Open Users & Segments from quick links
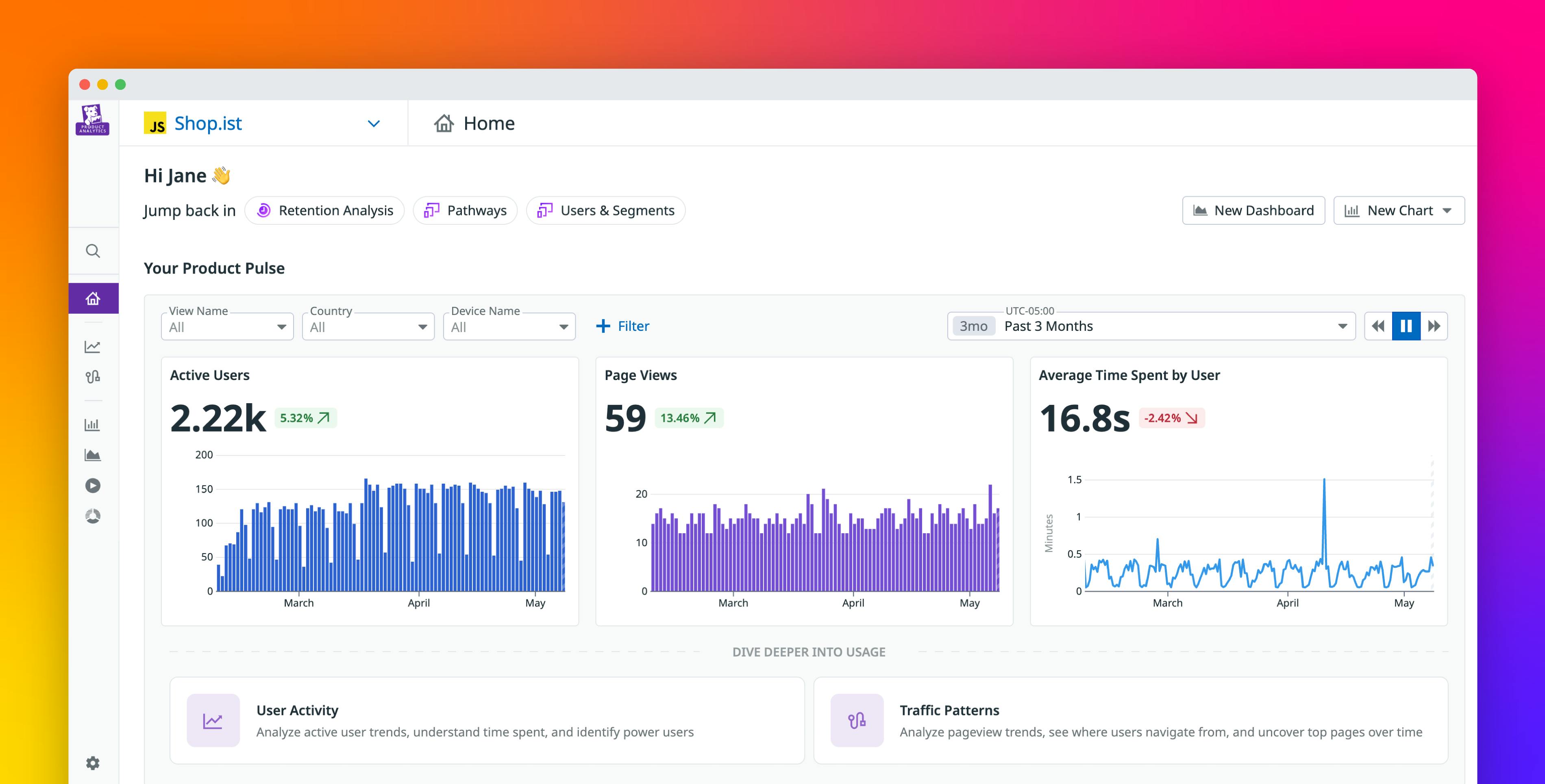The image size is (1545, 784). 605,211
